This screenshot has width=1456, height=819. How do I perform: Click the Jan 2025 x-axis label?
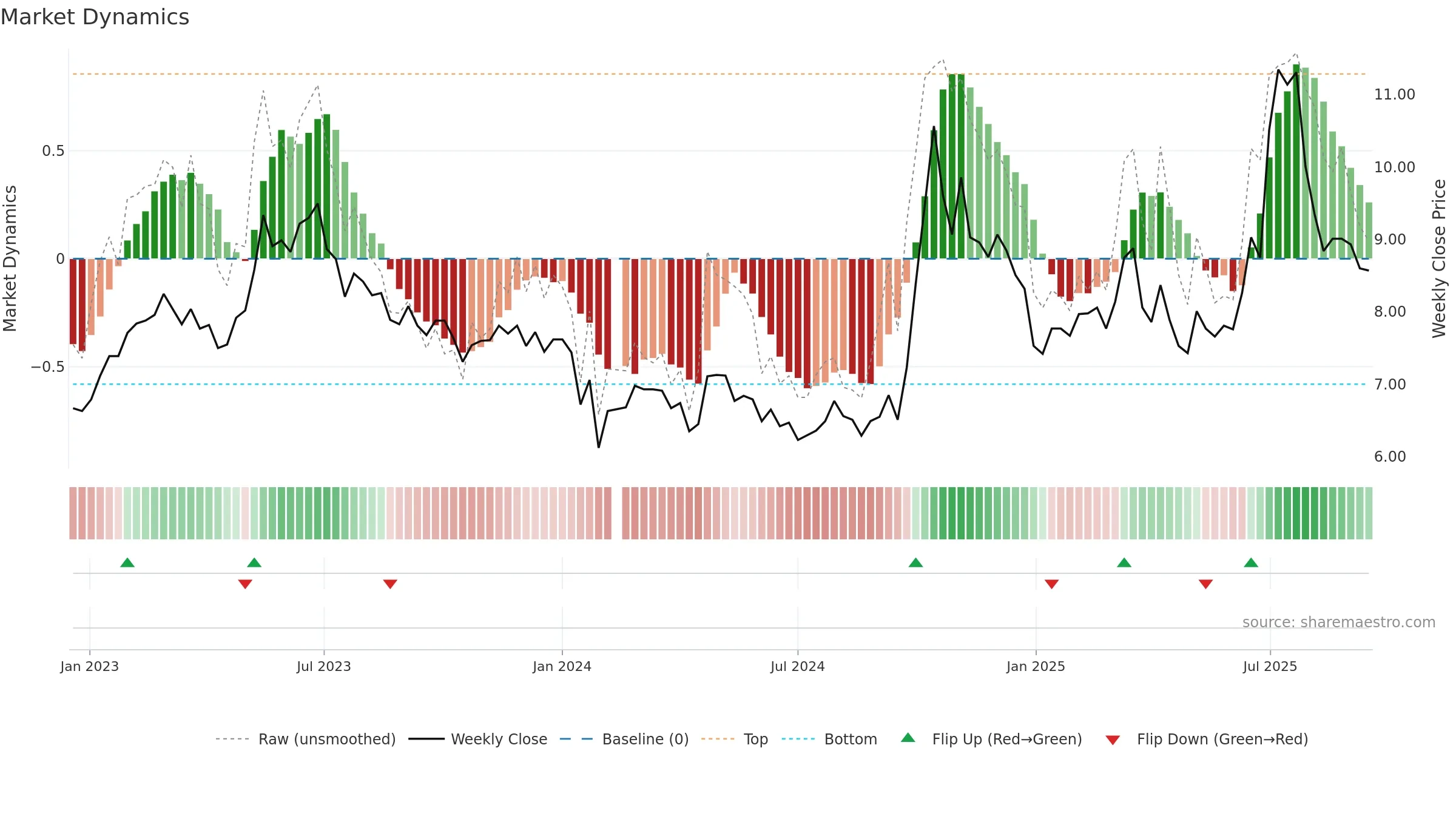click(1036, 666)
